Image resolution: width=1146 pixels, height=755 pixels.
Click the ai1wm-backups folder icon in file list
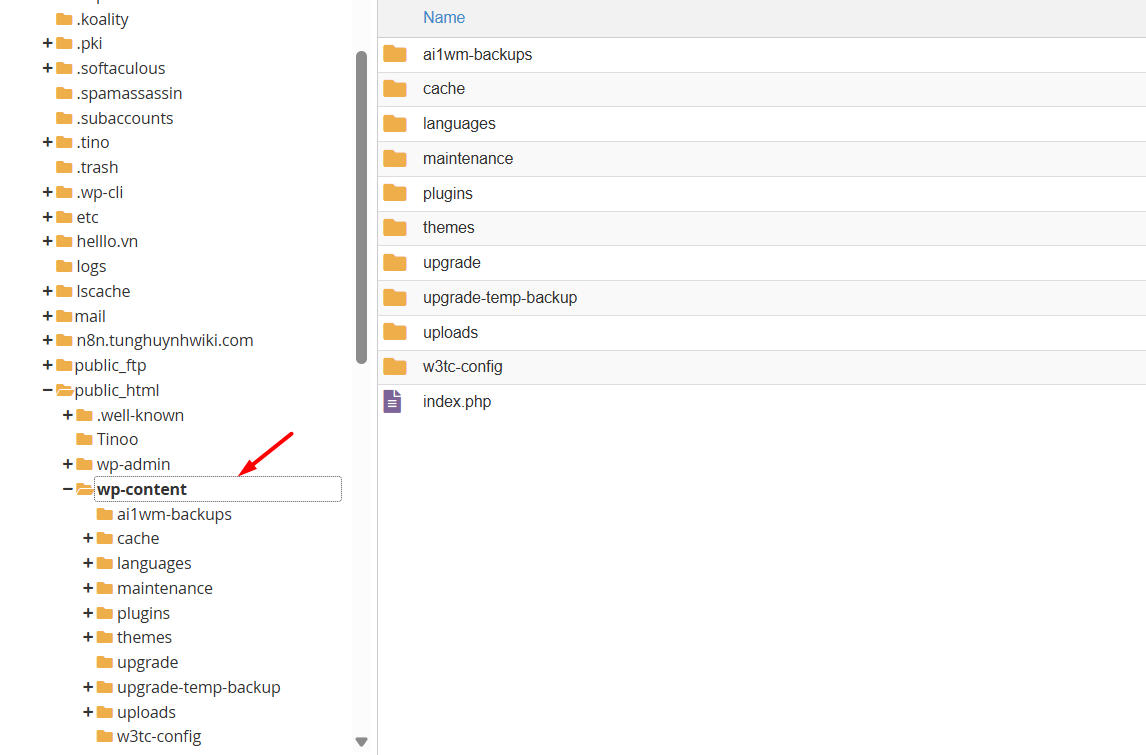click(x=395, y=54)
